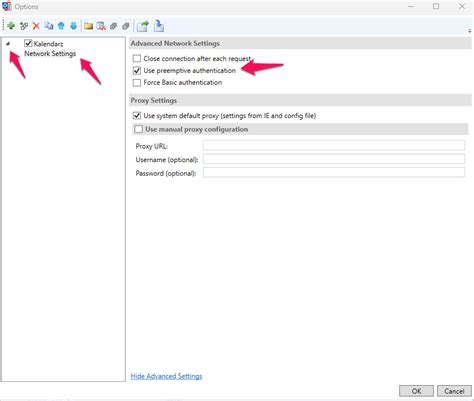This screenshot has width=474, height=401.
Task: Click the clear cache icon with red X
Action: click(101, 26)
